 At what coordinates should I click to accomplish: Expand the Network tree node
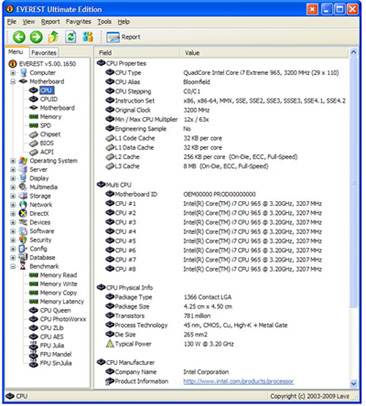coord(13,205)
